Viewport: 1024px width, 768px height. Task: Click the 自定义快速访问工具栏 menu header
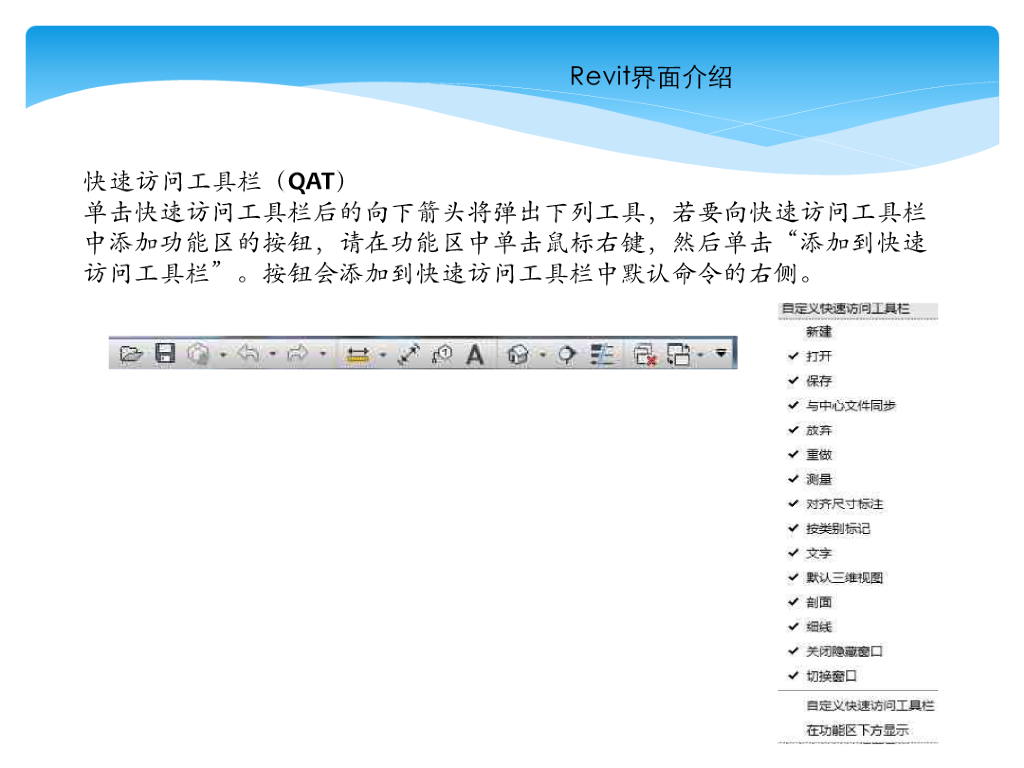click(x=846, y=308)
